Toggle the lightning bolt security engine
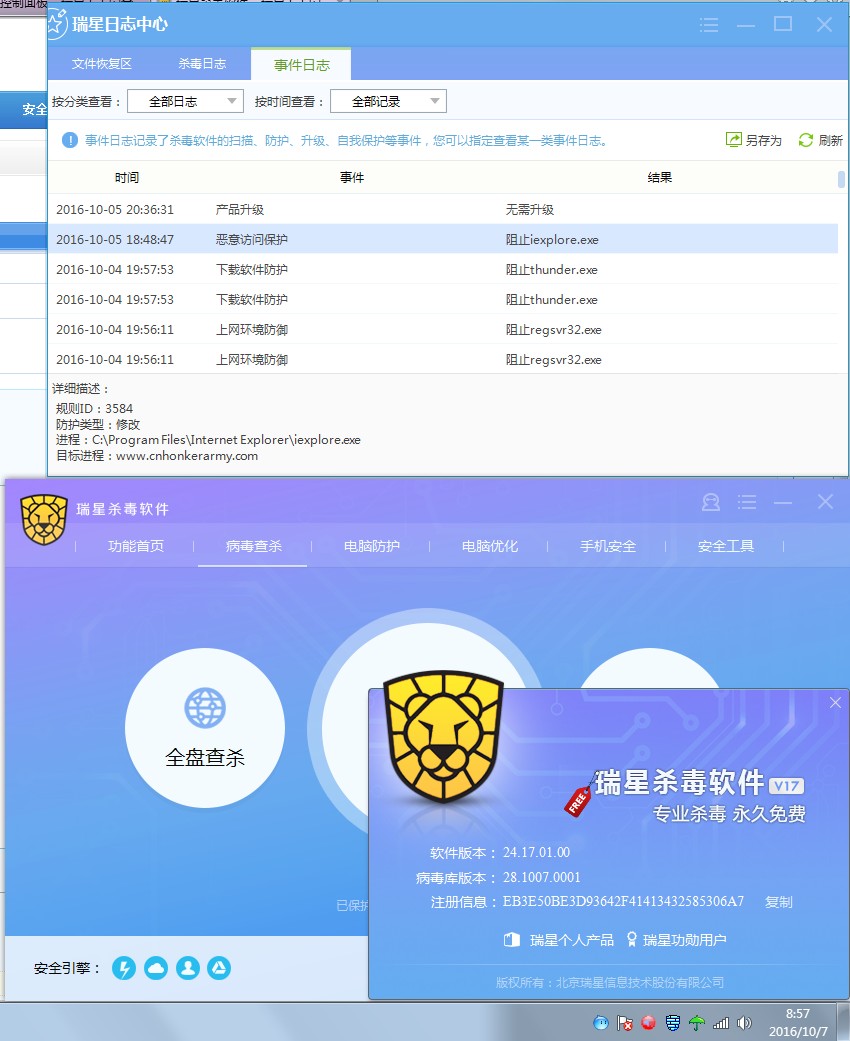 (x=124, y=968)
